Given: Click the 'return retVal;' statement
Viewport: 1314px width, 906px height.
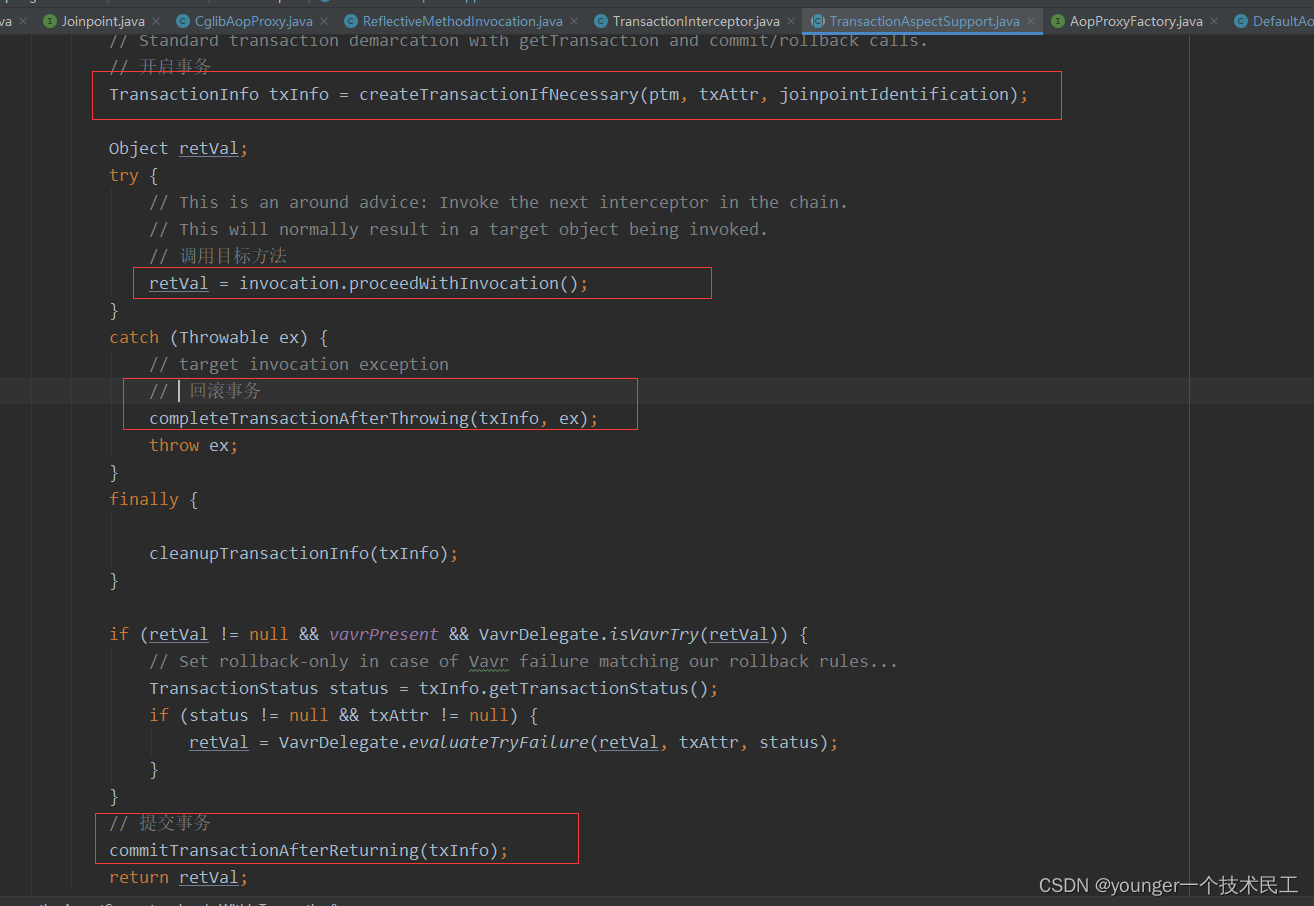Looking at the screenshot, I should pos(178,877).
